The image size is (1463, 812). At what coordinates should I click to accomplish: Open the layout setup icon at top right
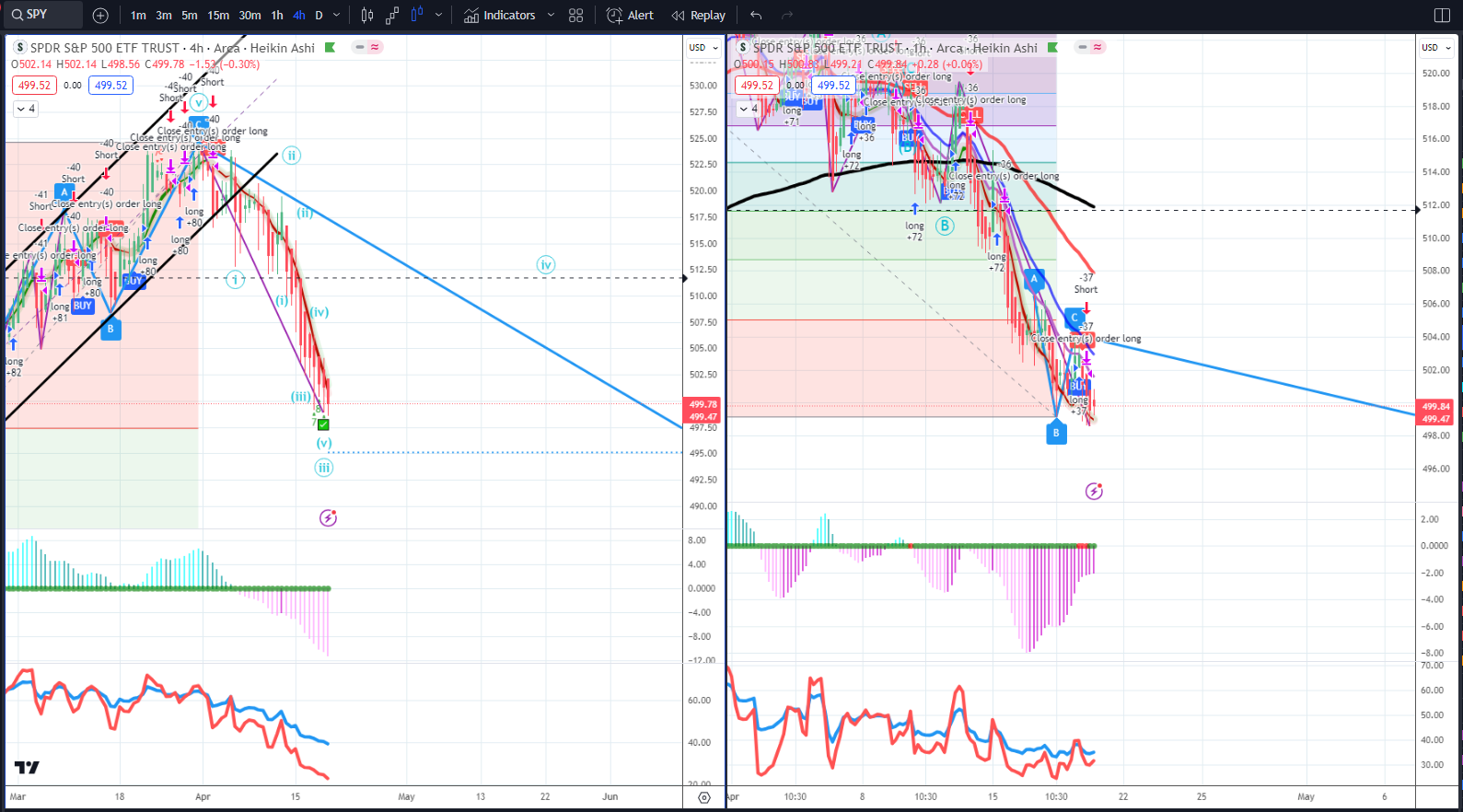pyautogui.click(x=1443, y=16)
